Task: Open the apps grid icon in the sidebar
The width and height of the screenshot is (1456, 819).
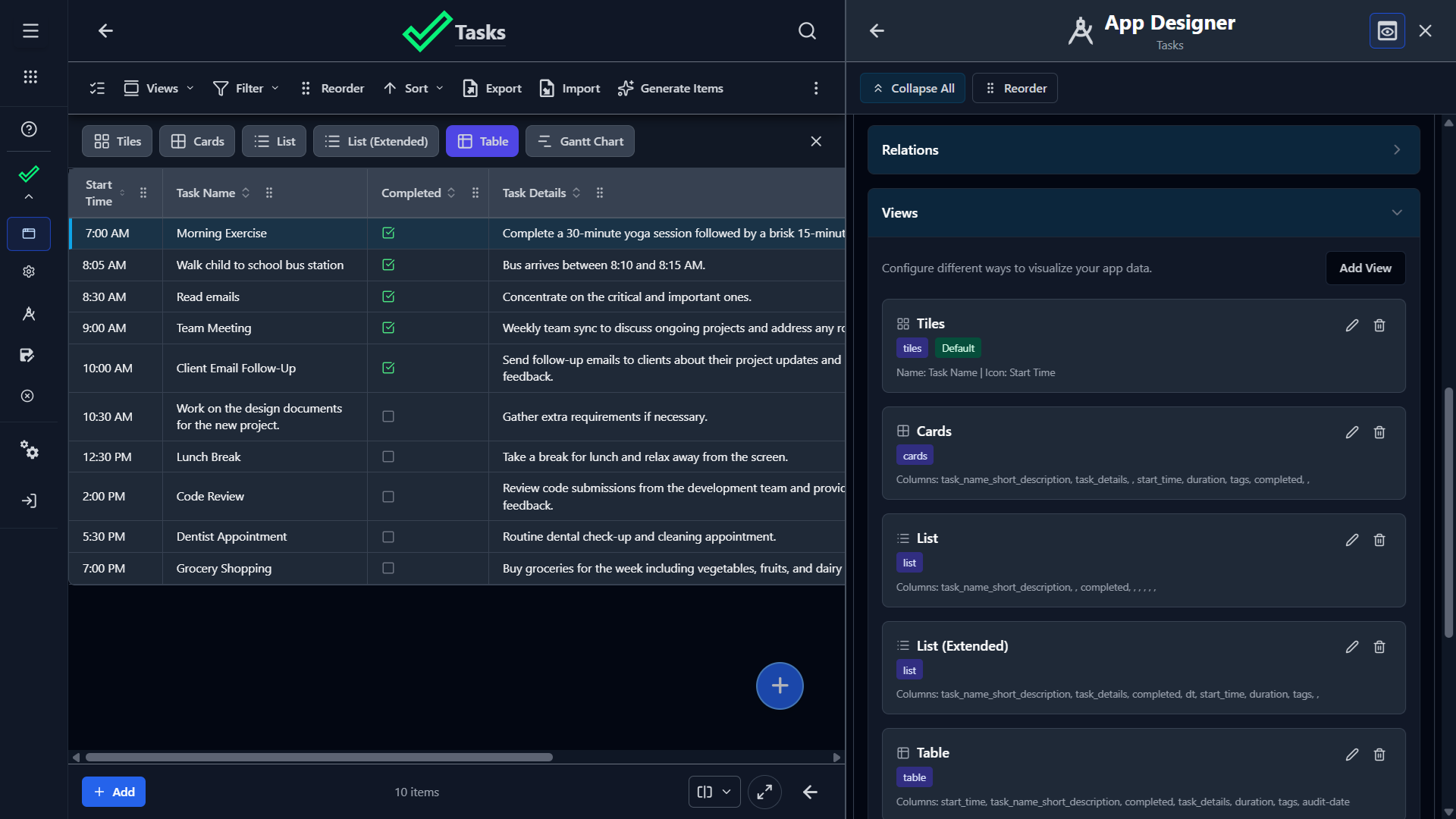Action: point(30,77)
